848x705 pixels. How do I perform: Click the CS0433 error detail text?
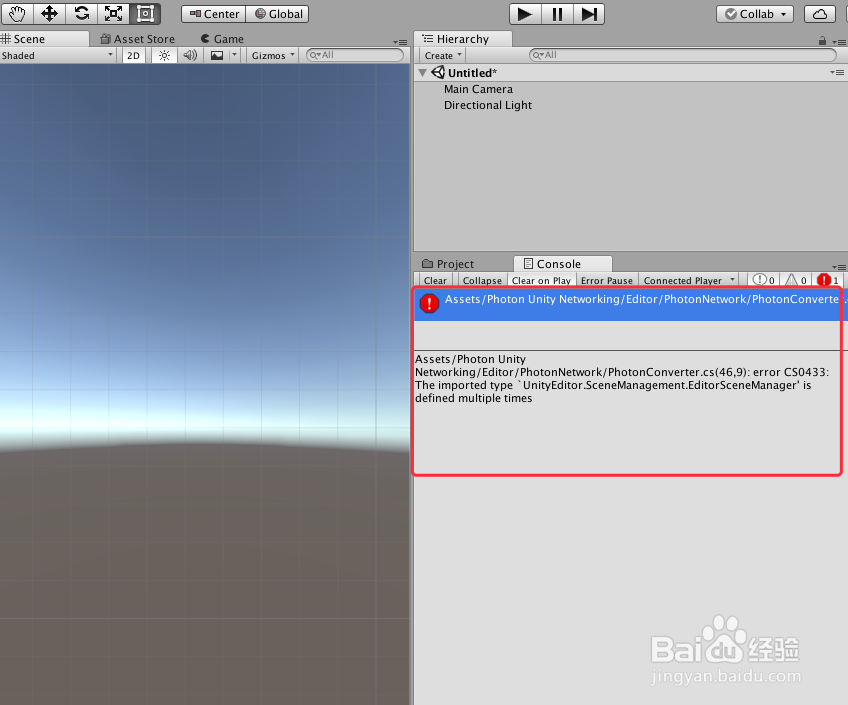click(x=622, y=378)
